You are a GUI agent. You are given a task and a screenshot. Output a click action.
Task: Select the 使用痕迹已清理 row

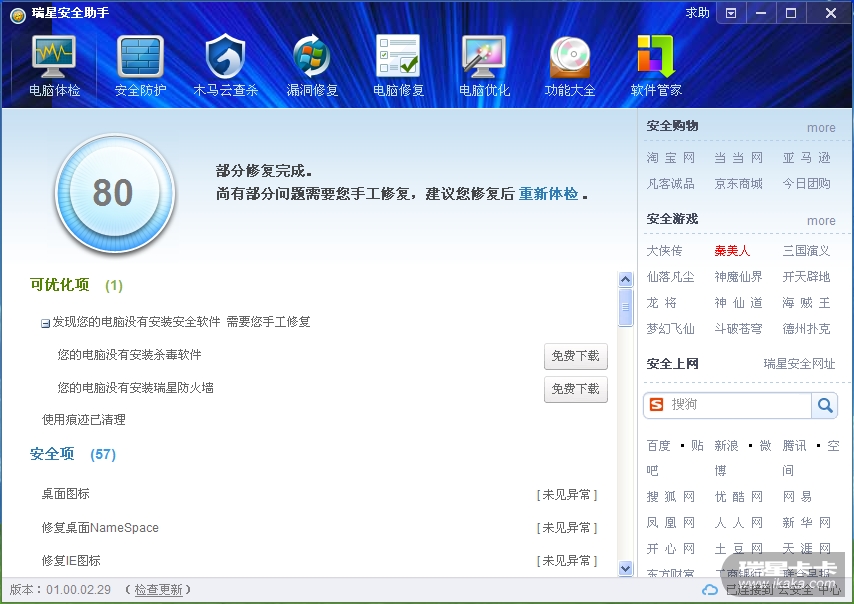[x=83, y=420]
